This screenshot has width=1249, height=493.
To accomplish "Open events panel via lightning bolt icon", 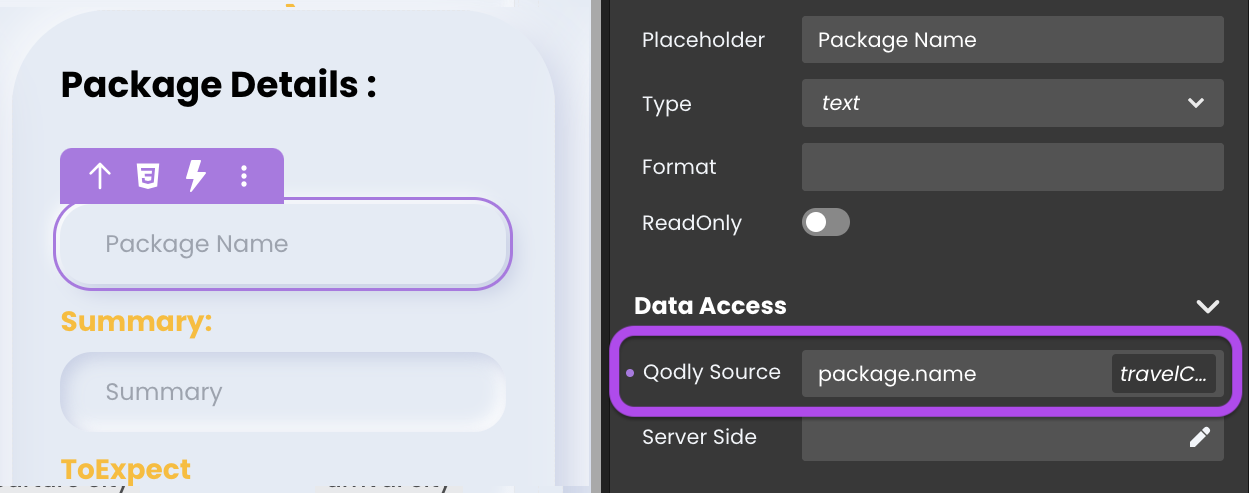I will pyautogui.click(x=197, y=177).
